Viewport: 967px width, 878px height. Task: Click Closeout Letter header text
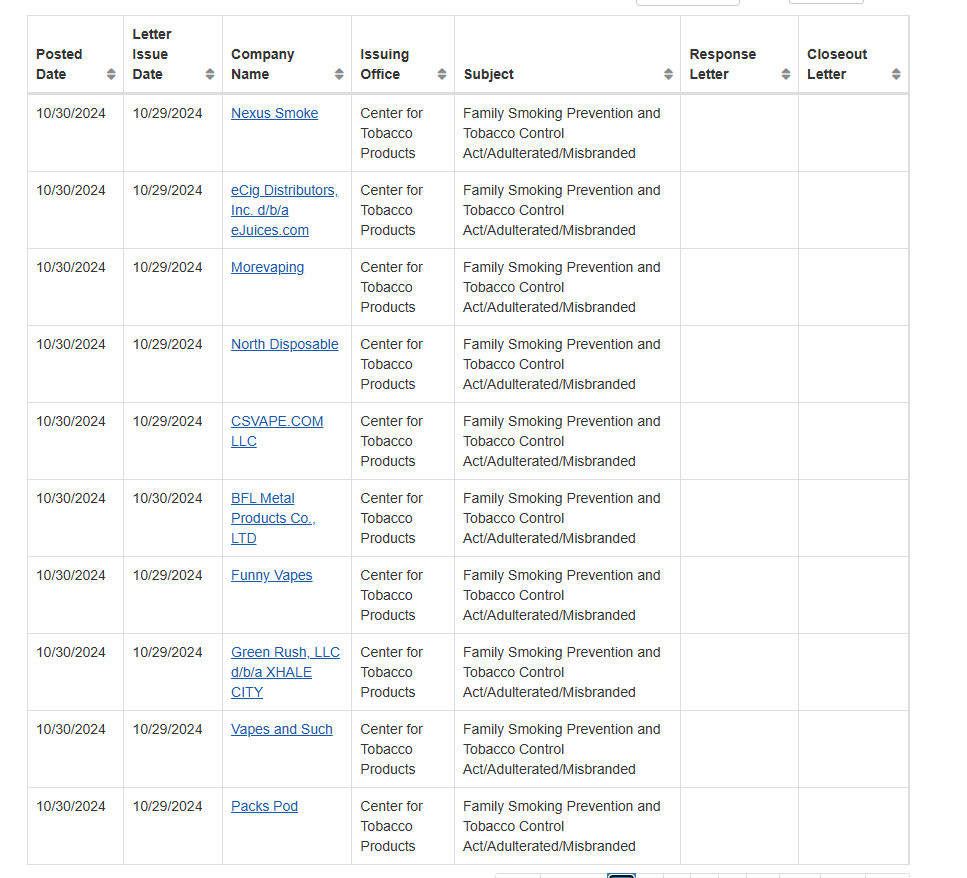[x=837, y=64]
